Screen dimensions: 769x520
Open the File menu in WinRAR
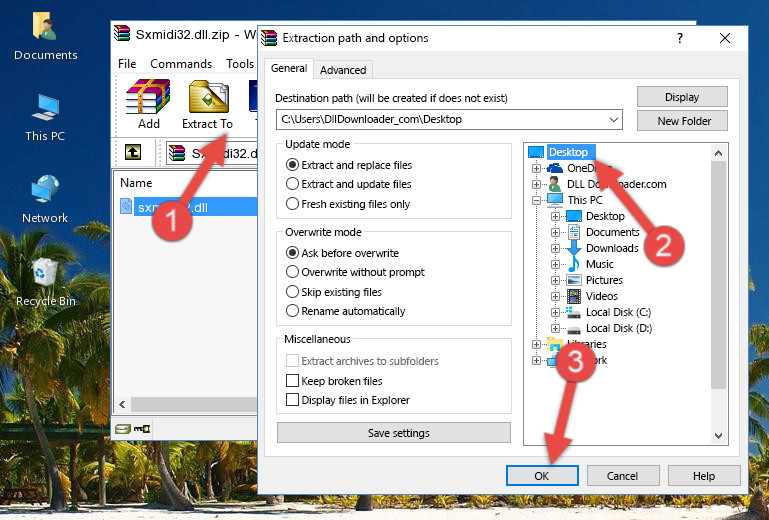pyautogui.click(x=127, y=64)
